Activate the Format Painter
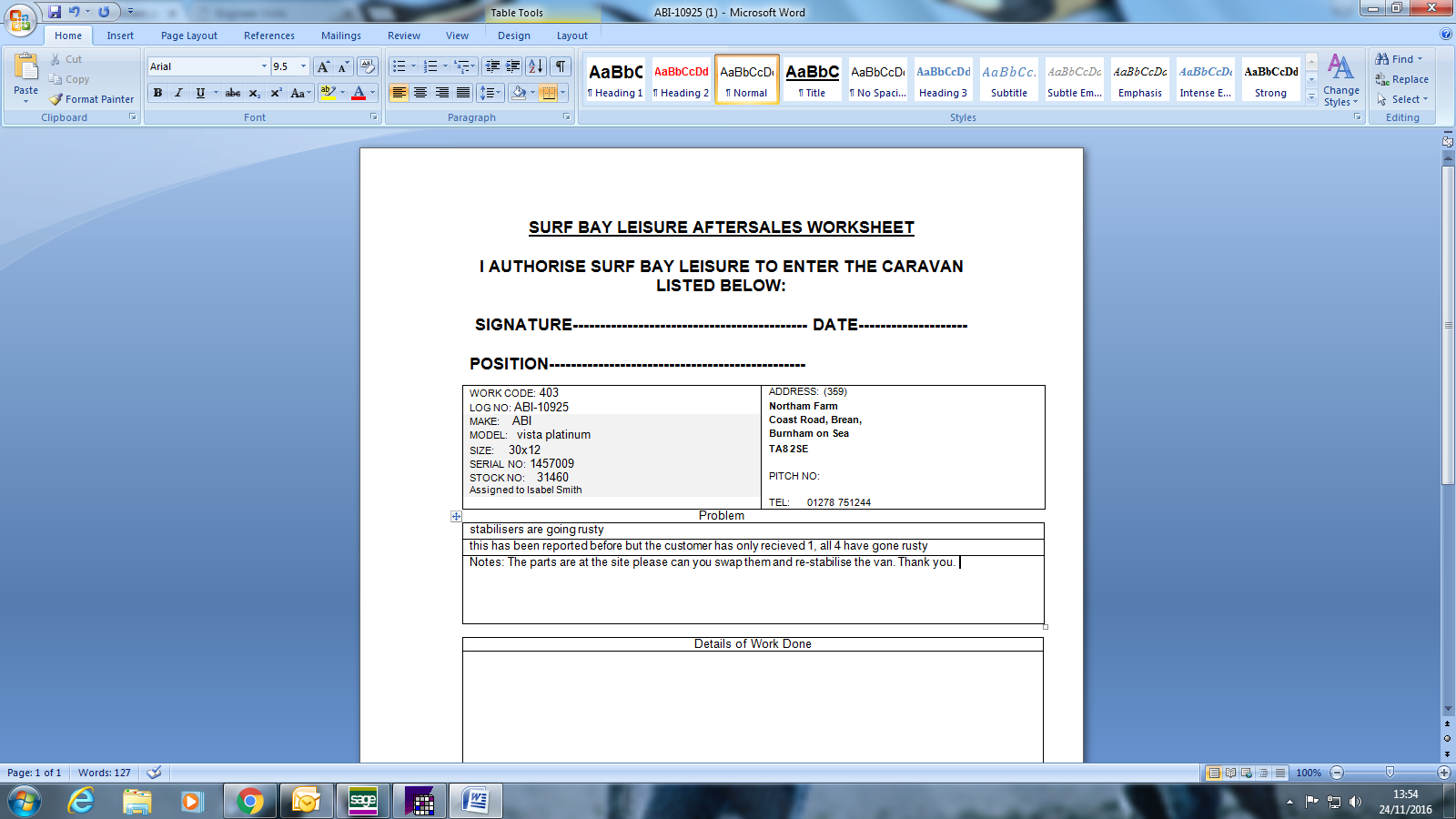This screenshot has width=1456, height=819. tap(92, 99)
